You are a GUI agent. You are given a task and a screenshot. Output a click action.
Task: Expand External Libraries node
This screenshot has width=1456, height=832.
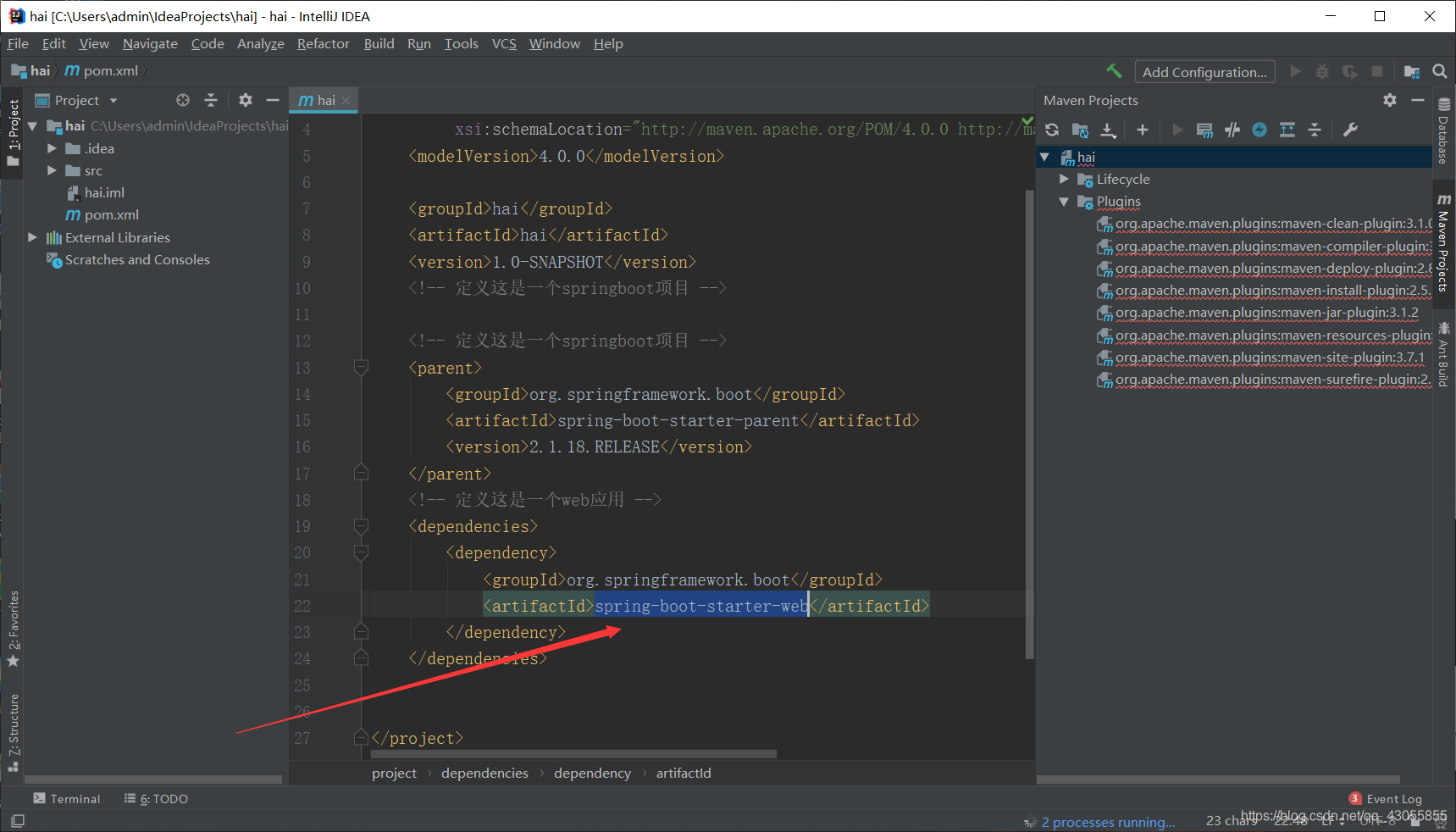click(x=33, y=237)
